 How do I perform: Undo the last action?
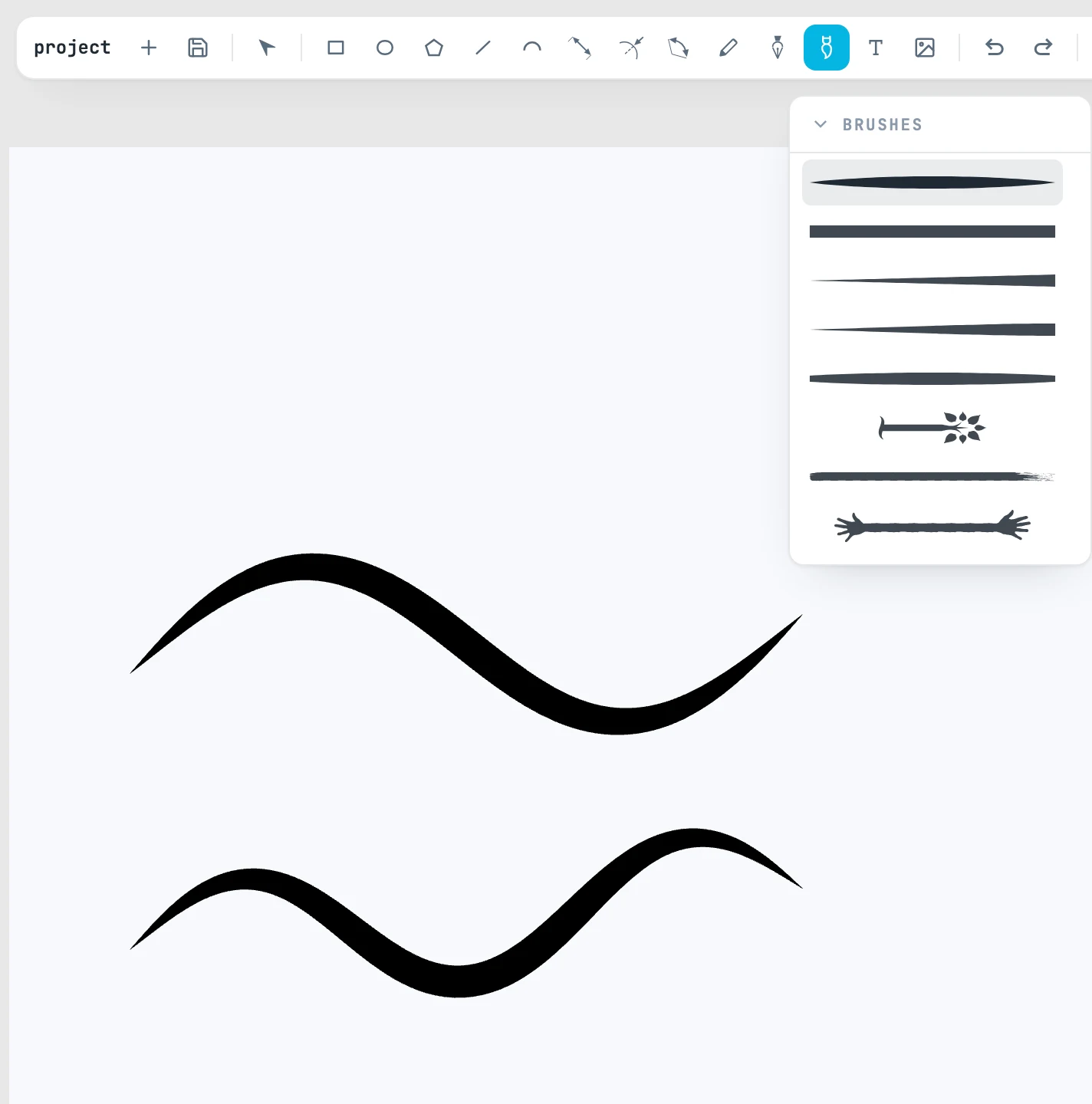(995, 48)
